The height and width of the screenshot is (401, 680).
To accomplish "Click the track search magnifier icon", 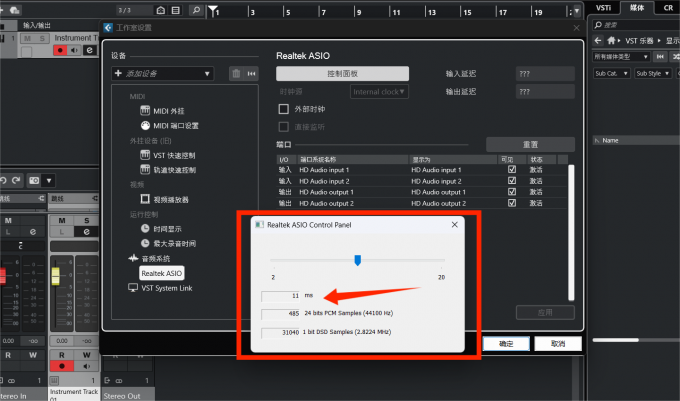I will [196, 10].
